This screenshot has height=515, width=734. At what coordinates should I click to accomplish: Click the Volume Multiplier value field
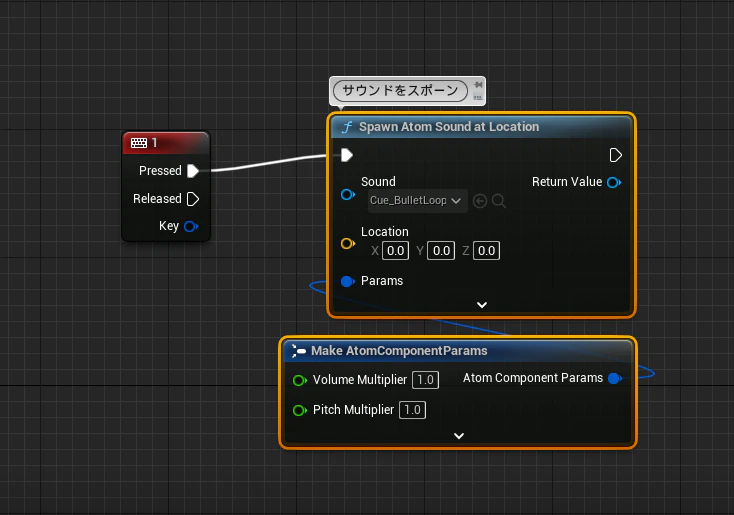pos(426,380)
